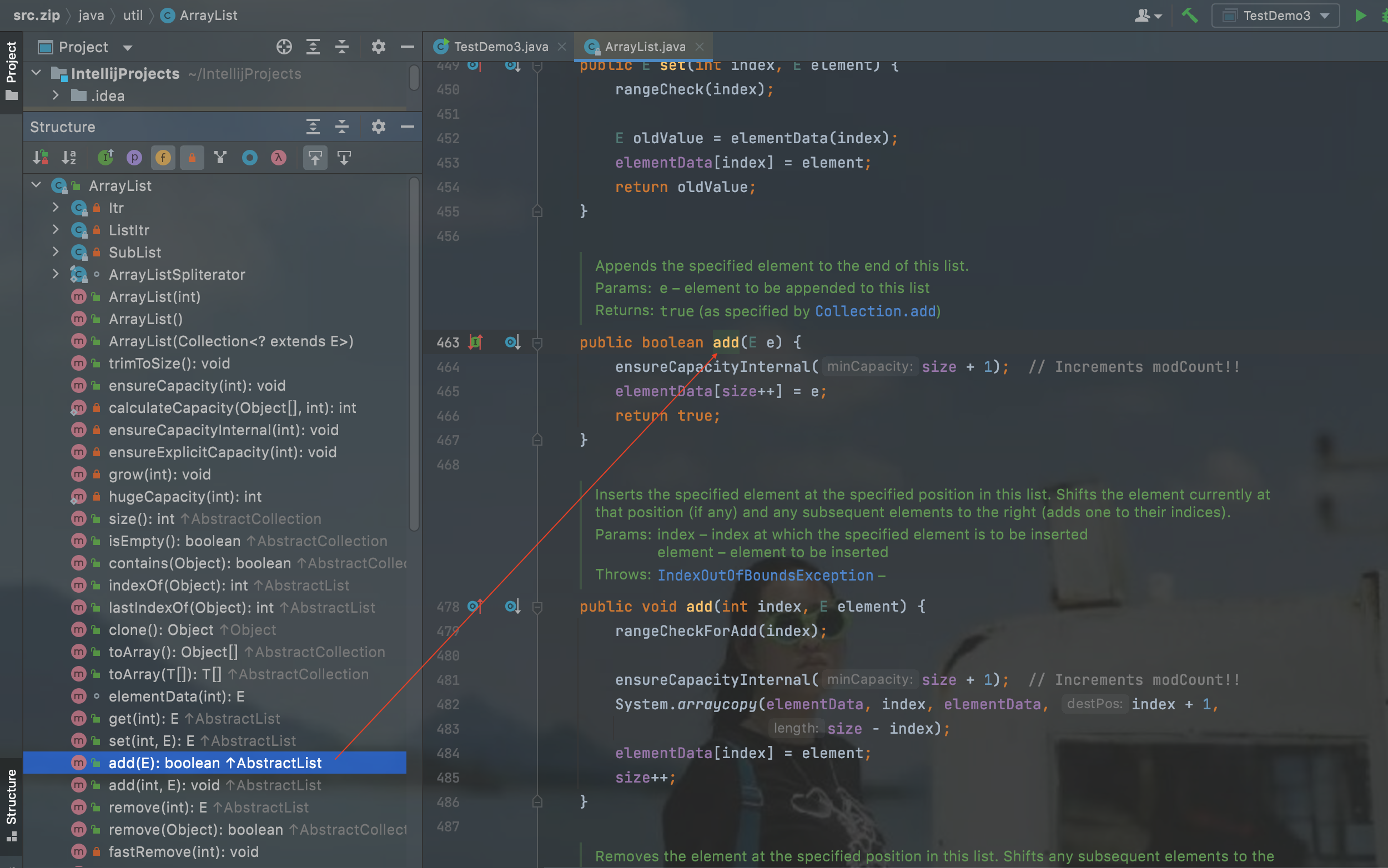Image resolution: width=1388 pixels, height=868 pixels.
Task: Click Always Select Opened Element icon
Action: click(x=315, y=157)
